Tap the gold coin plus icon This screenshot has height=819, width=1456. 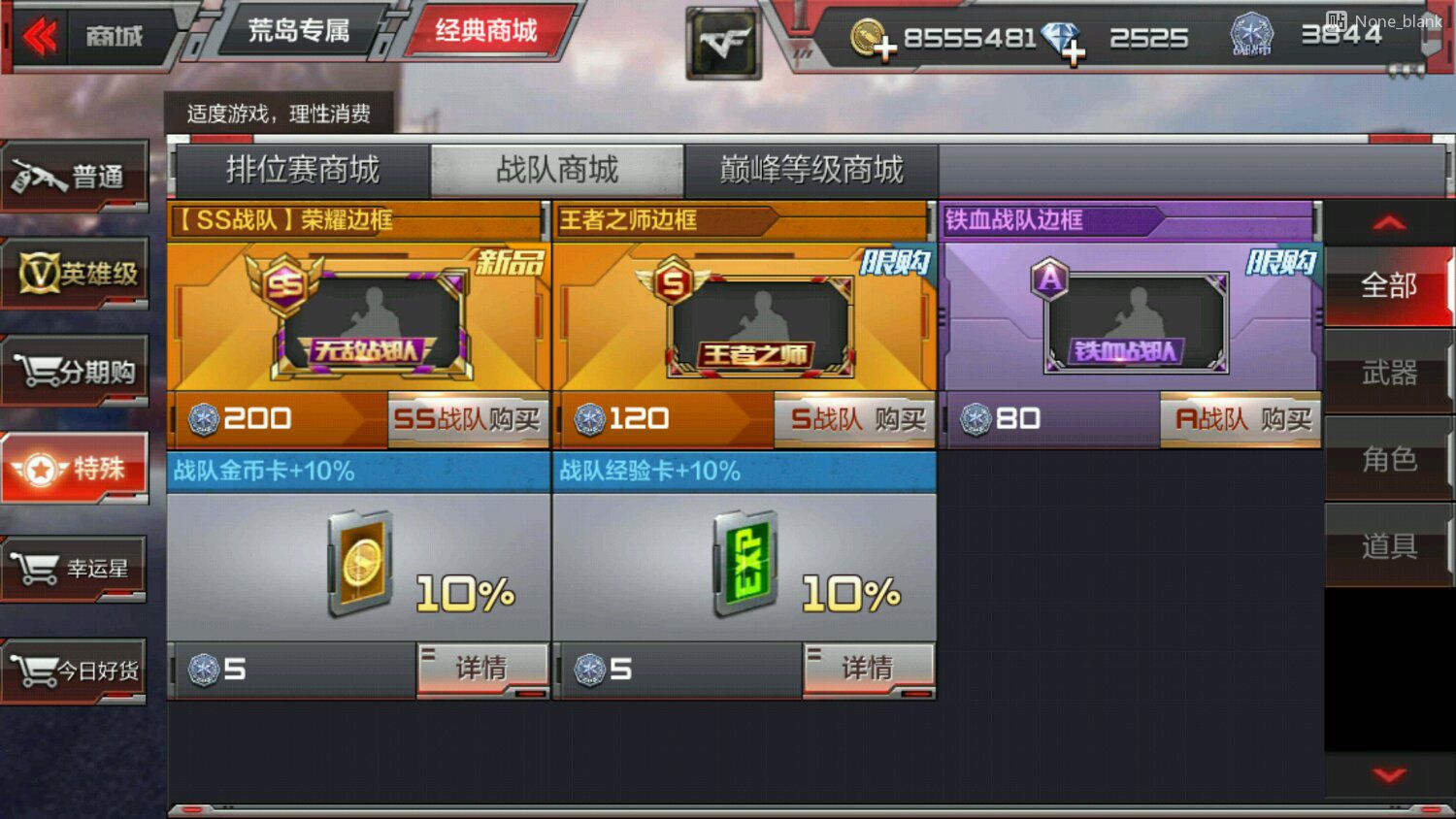point(871,40)
